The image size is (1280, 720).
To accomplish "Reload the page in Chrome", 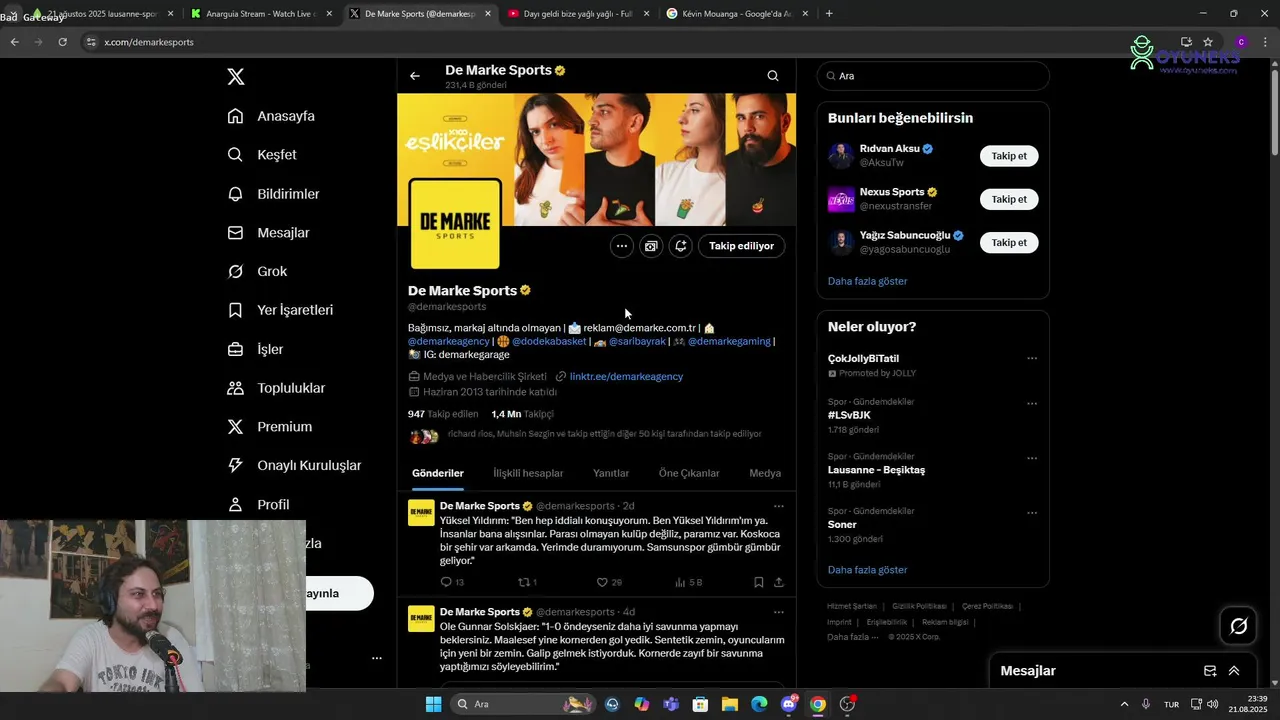I will (x=62, y=42).
